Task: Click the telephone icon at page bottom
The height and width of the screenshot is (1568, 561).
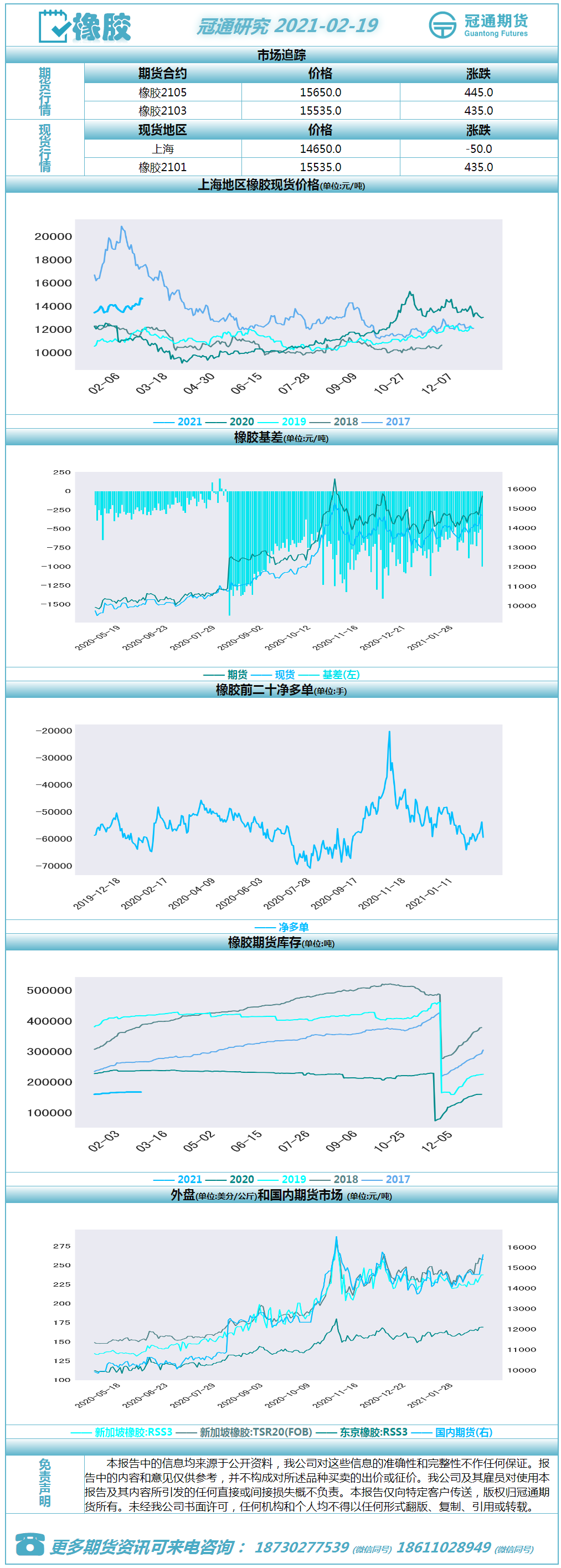Action: tap(29, 1545)
